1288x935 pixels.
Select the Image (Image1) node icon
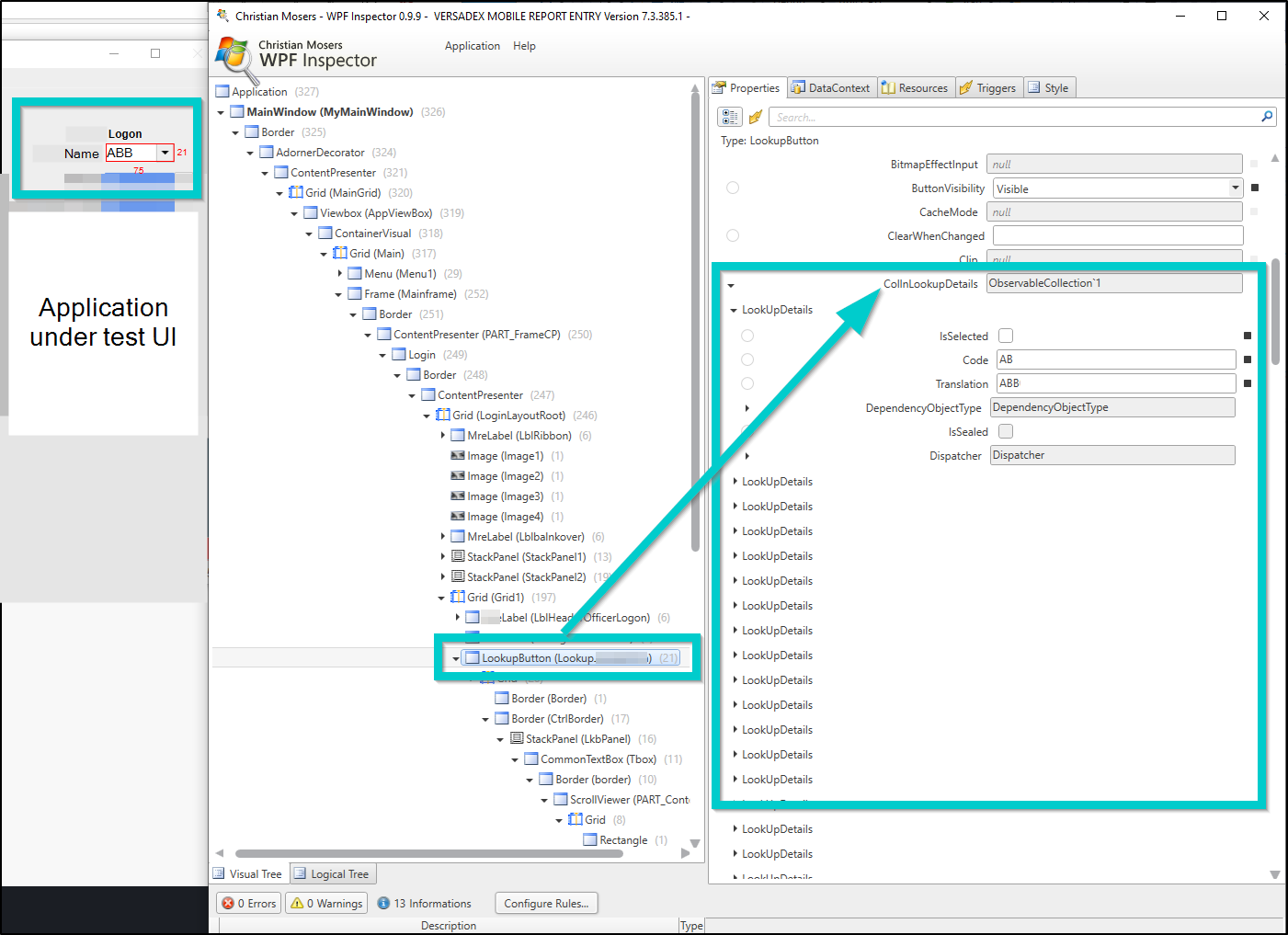click(x=457, y=456)
